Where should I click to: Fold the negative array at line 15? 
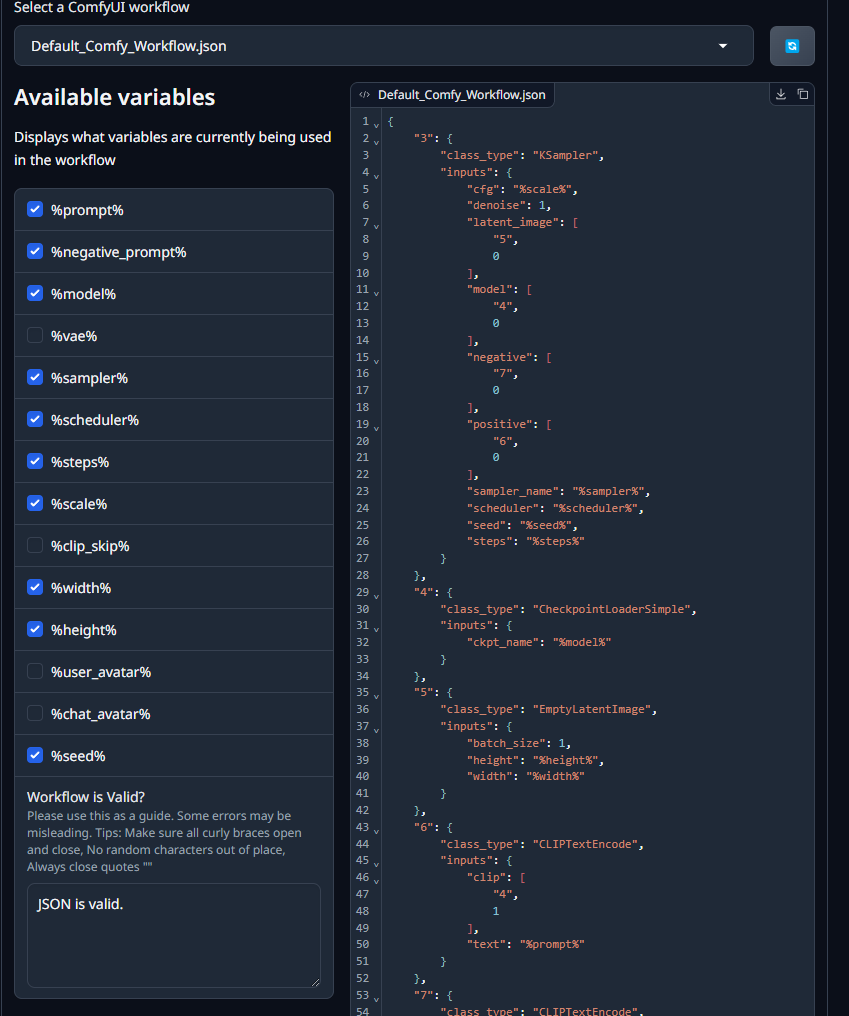[377, 361]
